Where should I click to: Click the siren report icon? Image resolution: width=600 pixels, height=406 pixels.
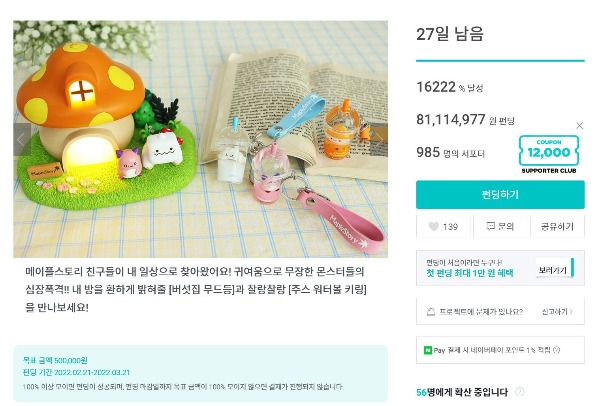431,311
